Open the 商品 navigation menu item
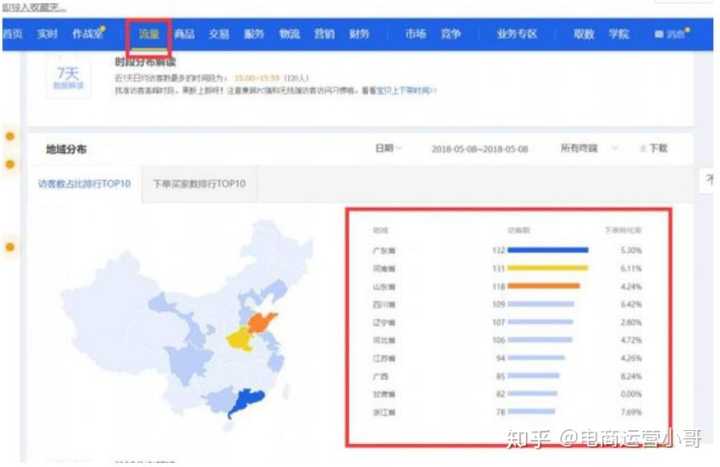Screen dimensions: 720x467 (x=184, y=34)
